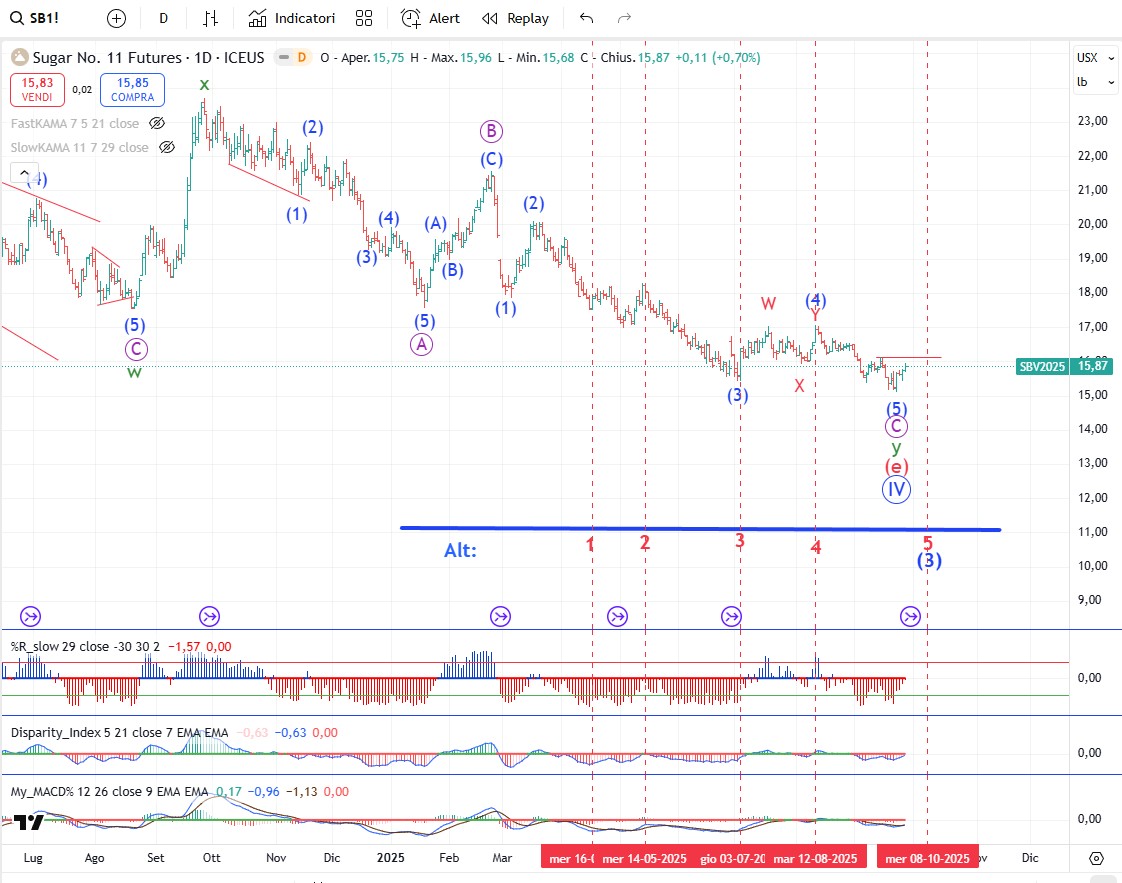
Task: Click the mer 08-10-2025 date marker
Action: pos(927,859)
